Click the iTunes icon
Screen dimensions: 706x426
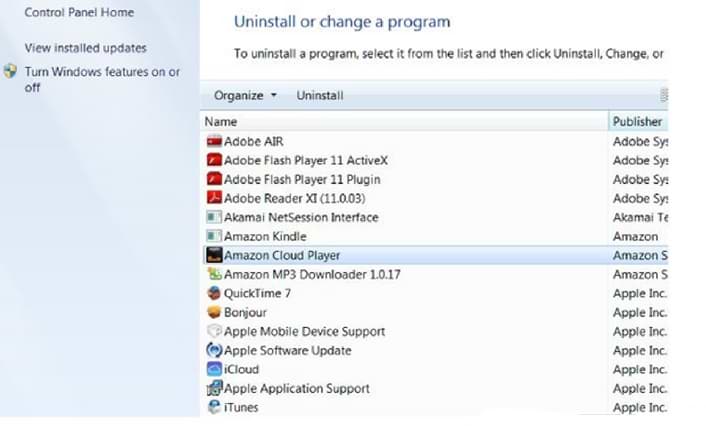214,407
